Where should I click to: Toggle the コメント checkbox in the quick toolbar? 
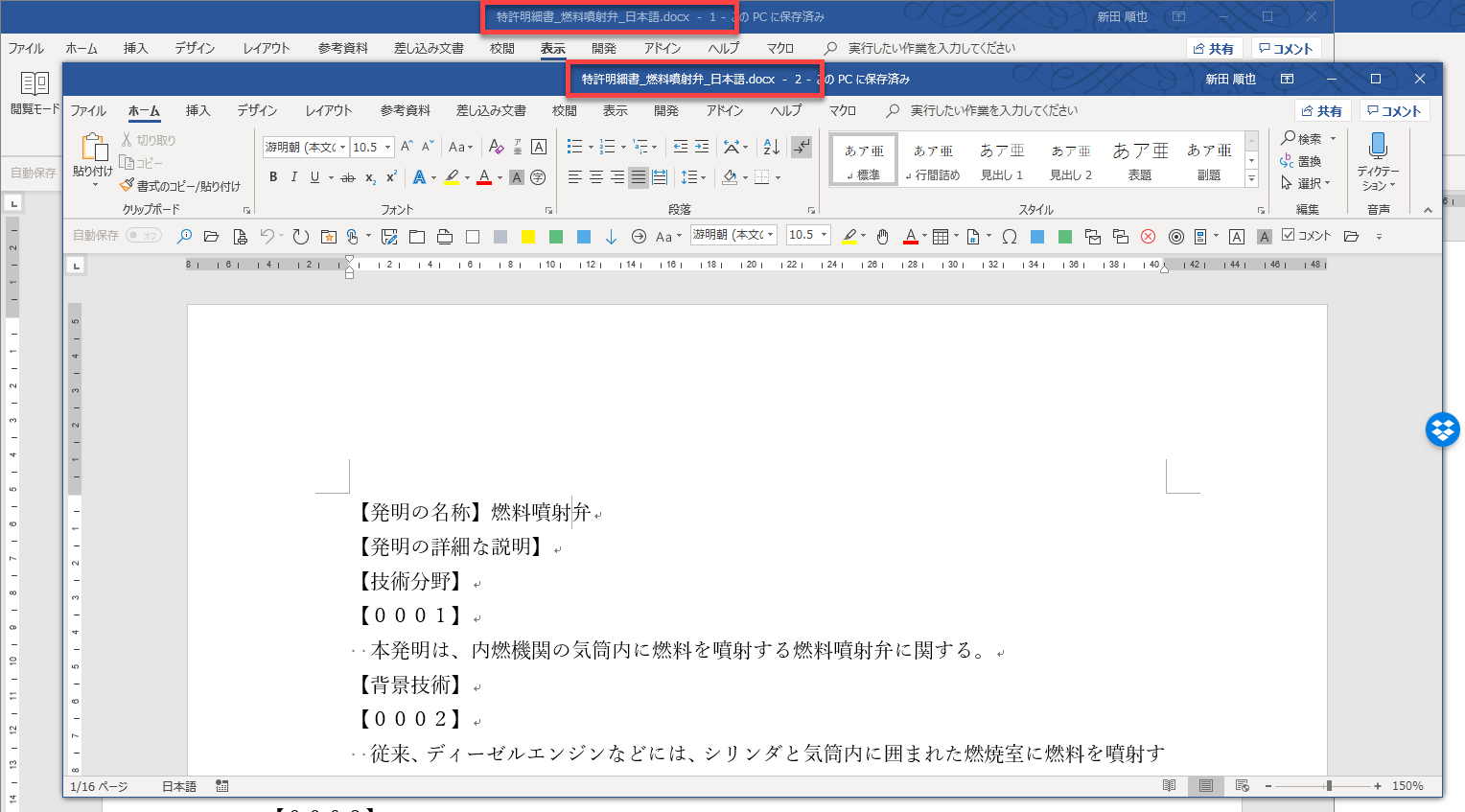[1289, 235]
